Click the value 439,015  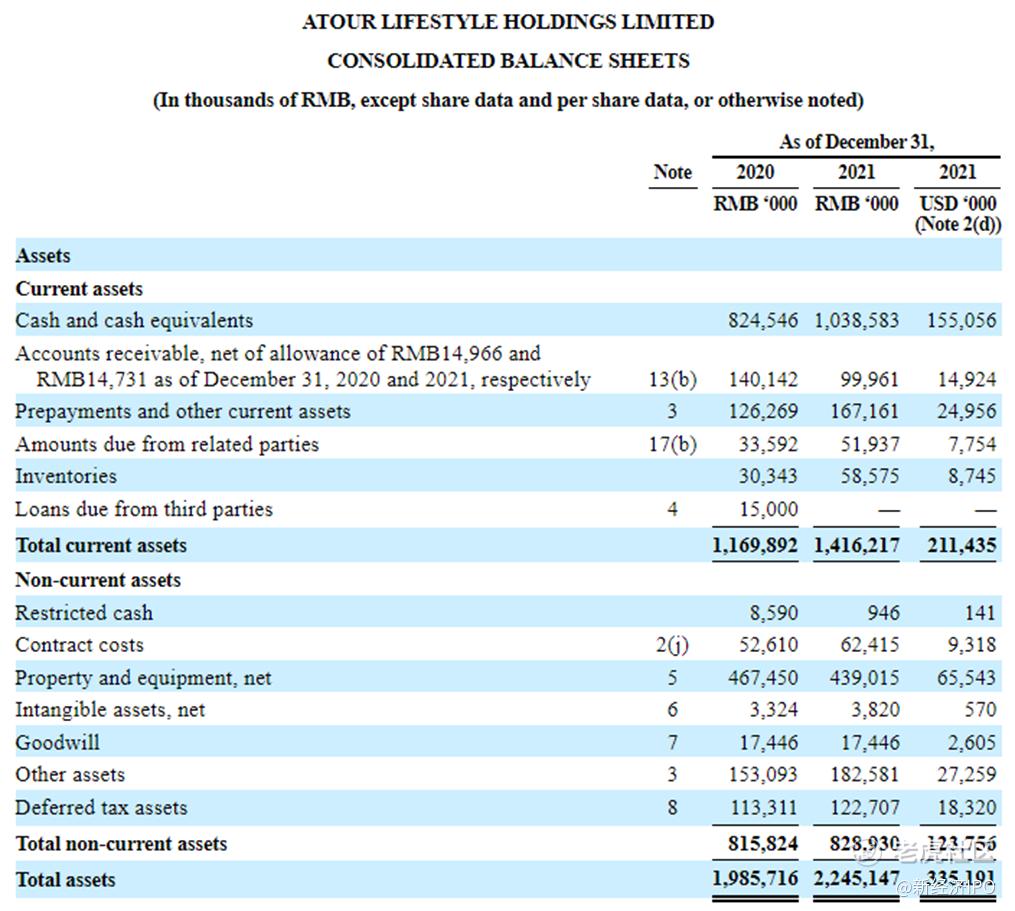(864, 679)
